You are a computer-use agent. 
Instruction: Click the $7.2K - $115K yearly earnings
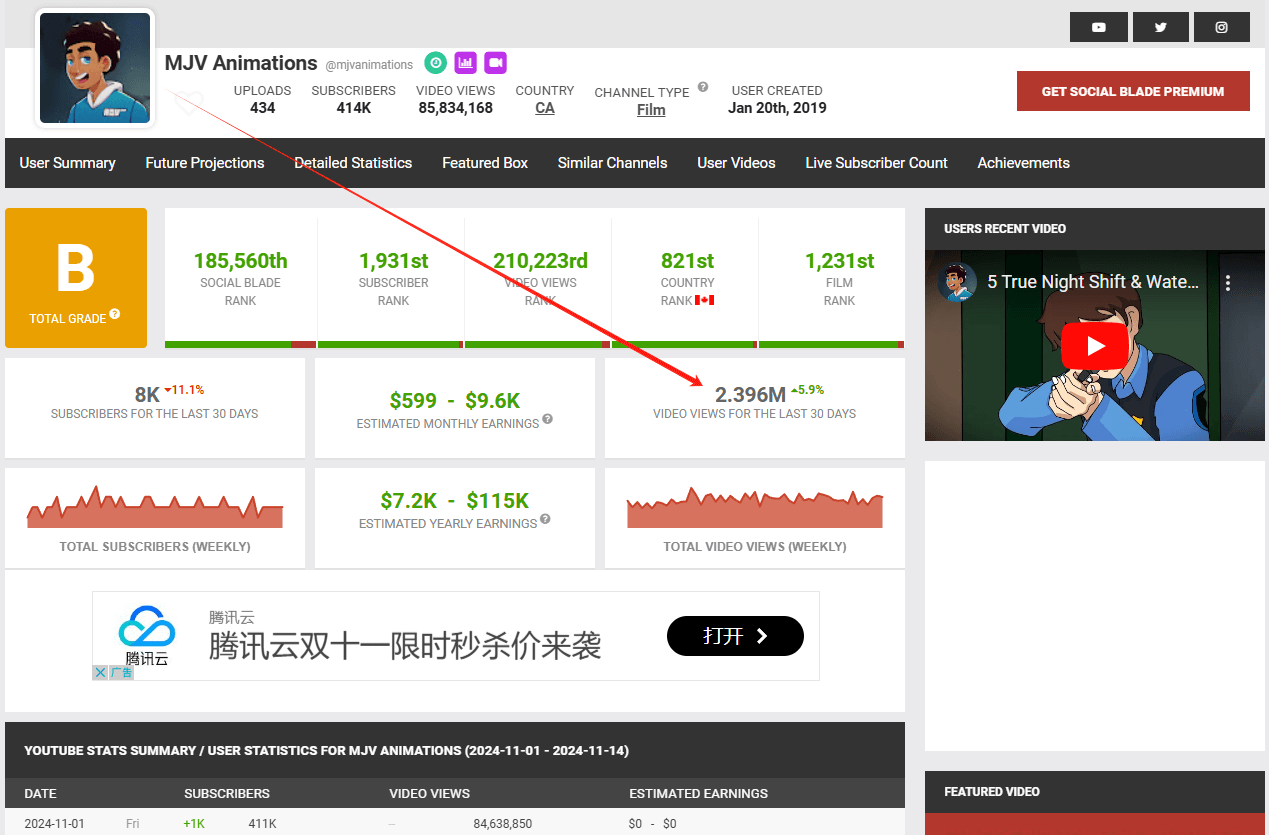point(455,501)
